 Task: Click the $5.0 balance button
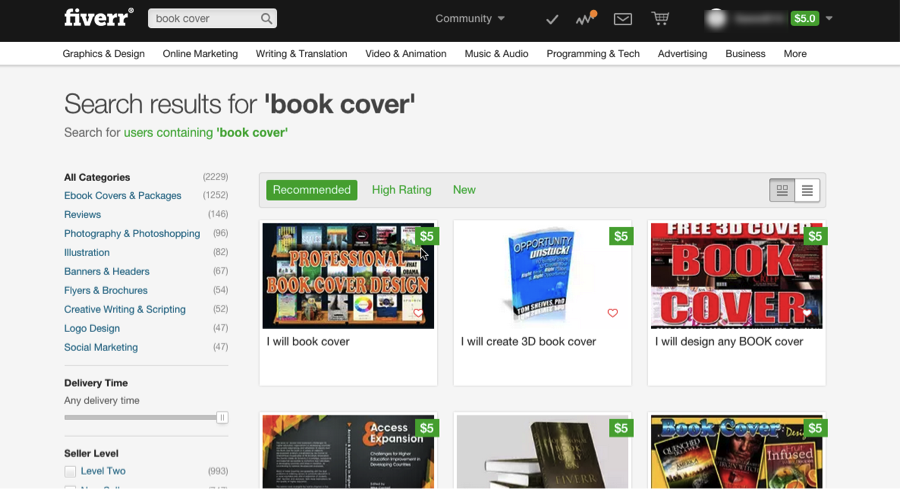tap(805, 18)
